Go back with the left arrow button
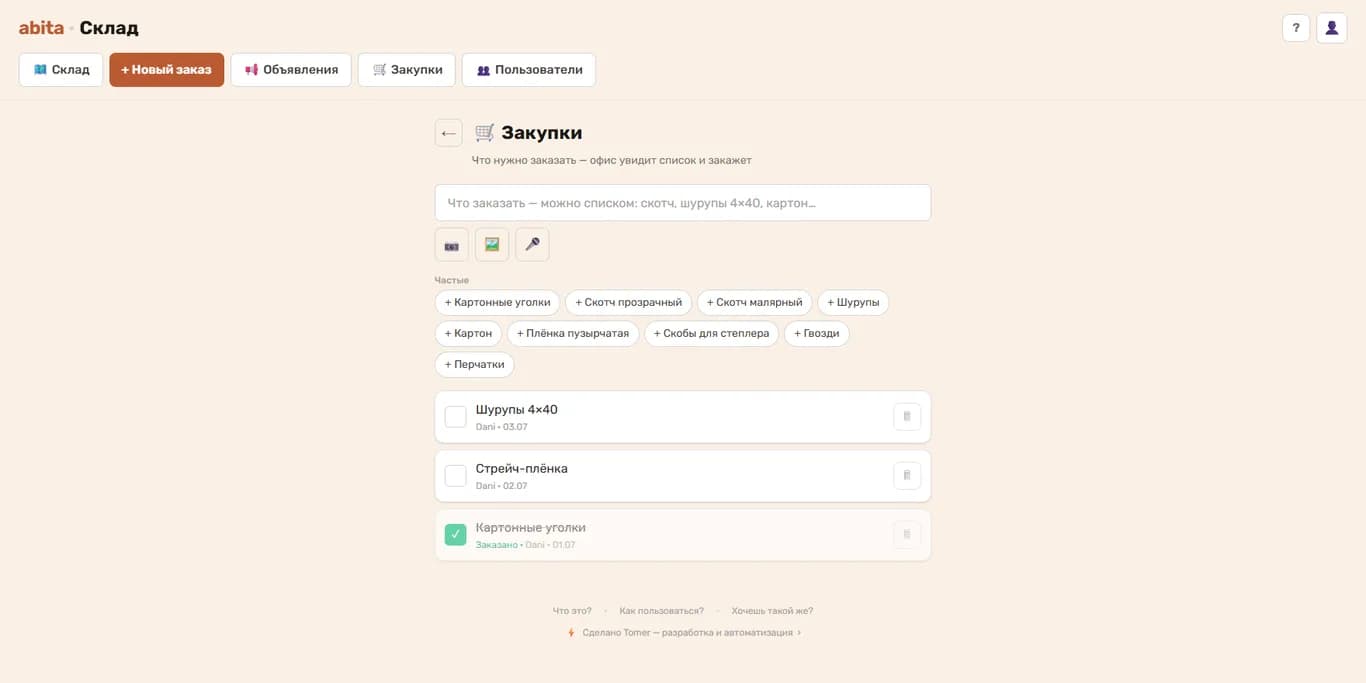This screenshot has width=1366, height=683. tap(449, 133)
